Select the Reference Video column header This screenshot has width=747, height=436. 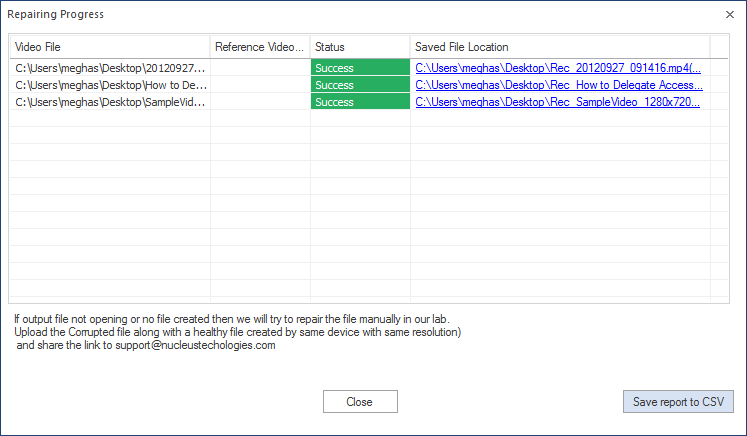tap(260, 47)
